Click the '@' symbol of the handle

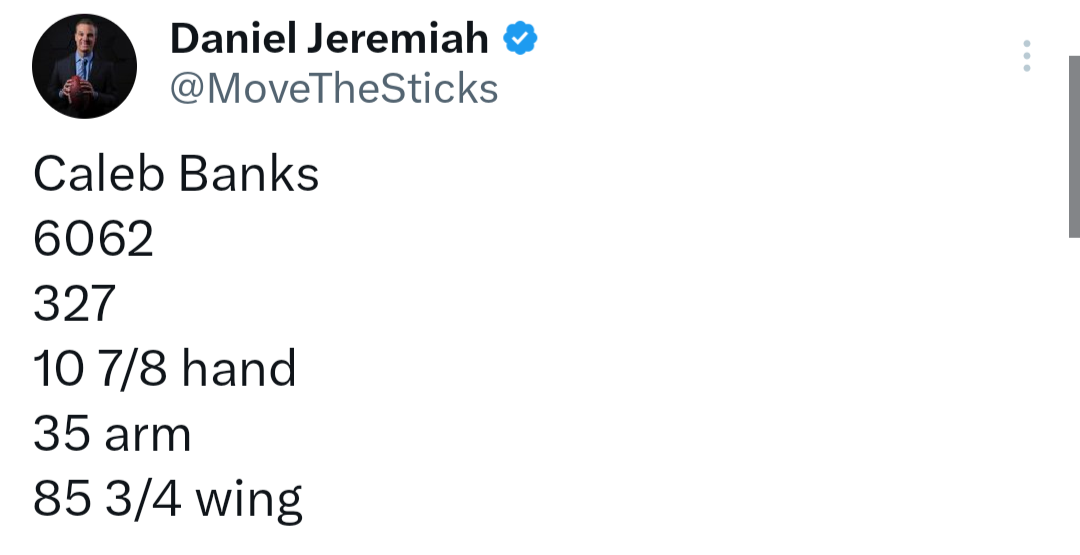pyautogui.click(x=185, y=89)
